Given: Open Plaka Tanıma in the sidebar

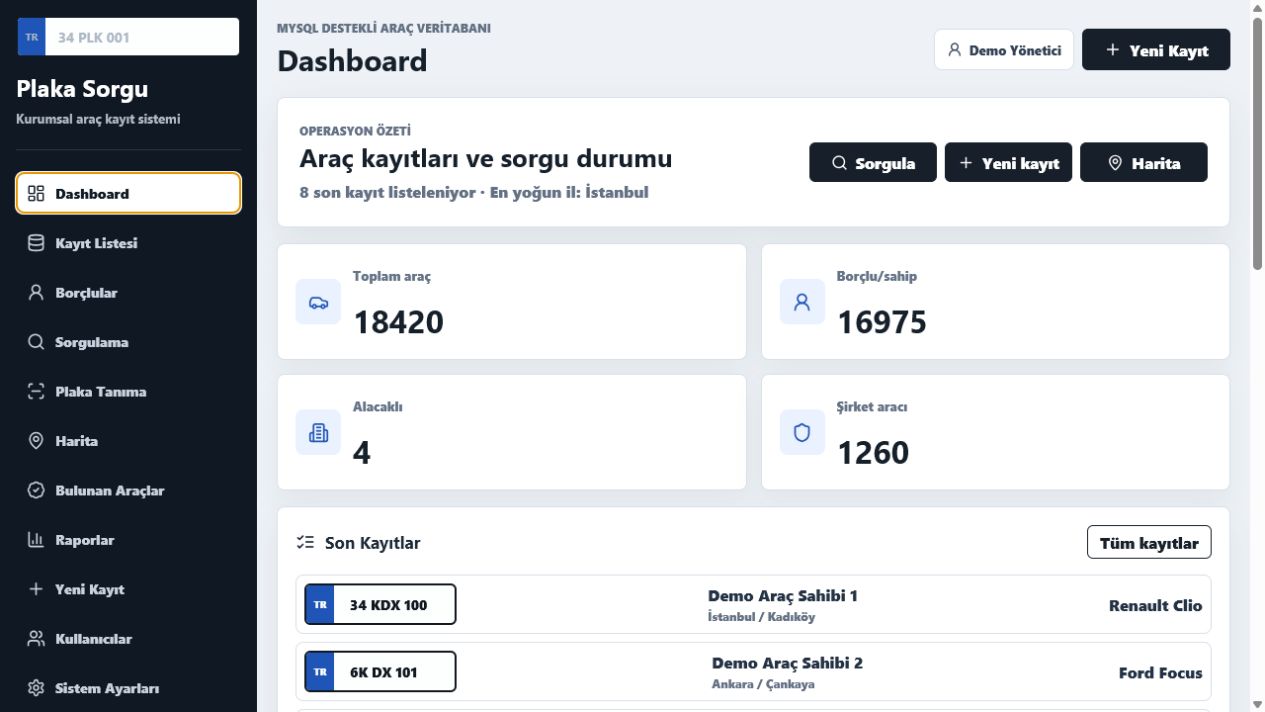Looking at the screenshot, I should point(128,391).
